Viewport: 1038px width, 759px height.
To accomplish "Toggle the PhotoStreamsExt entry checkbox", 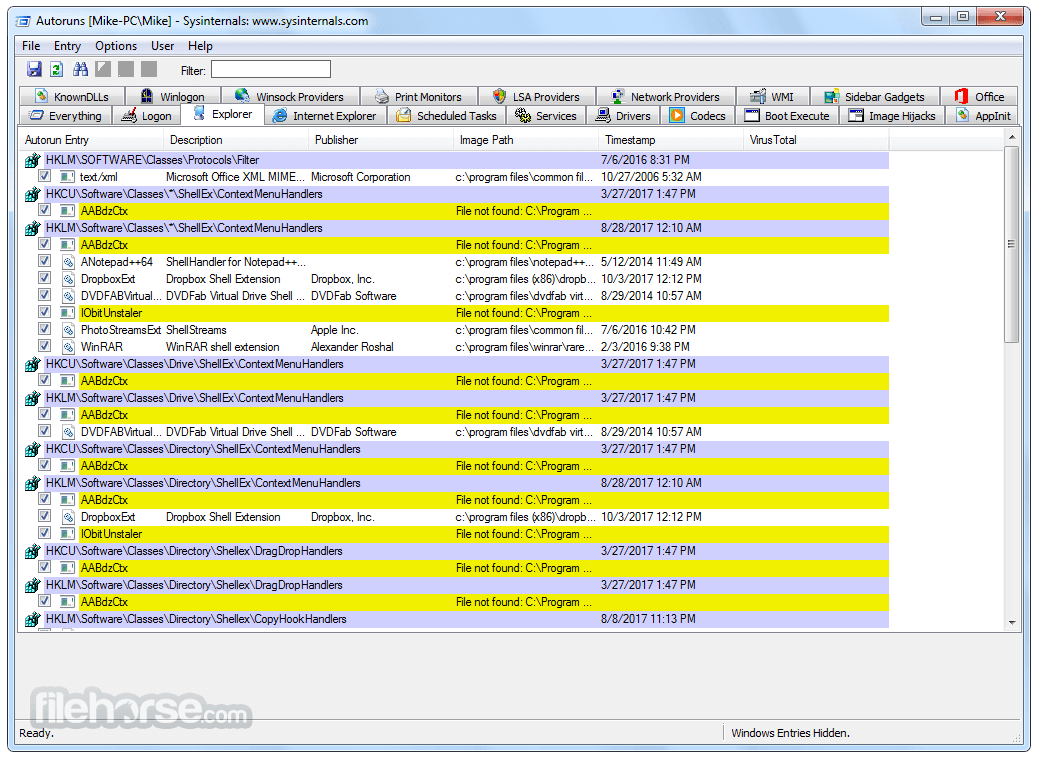I will coord(44,329).
